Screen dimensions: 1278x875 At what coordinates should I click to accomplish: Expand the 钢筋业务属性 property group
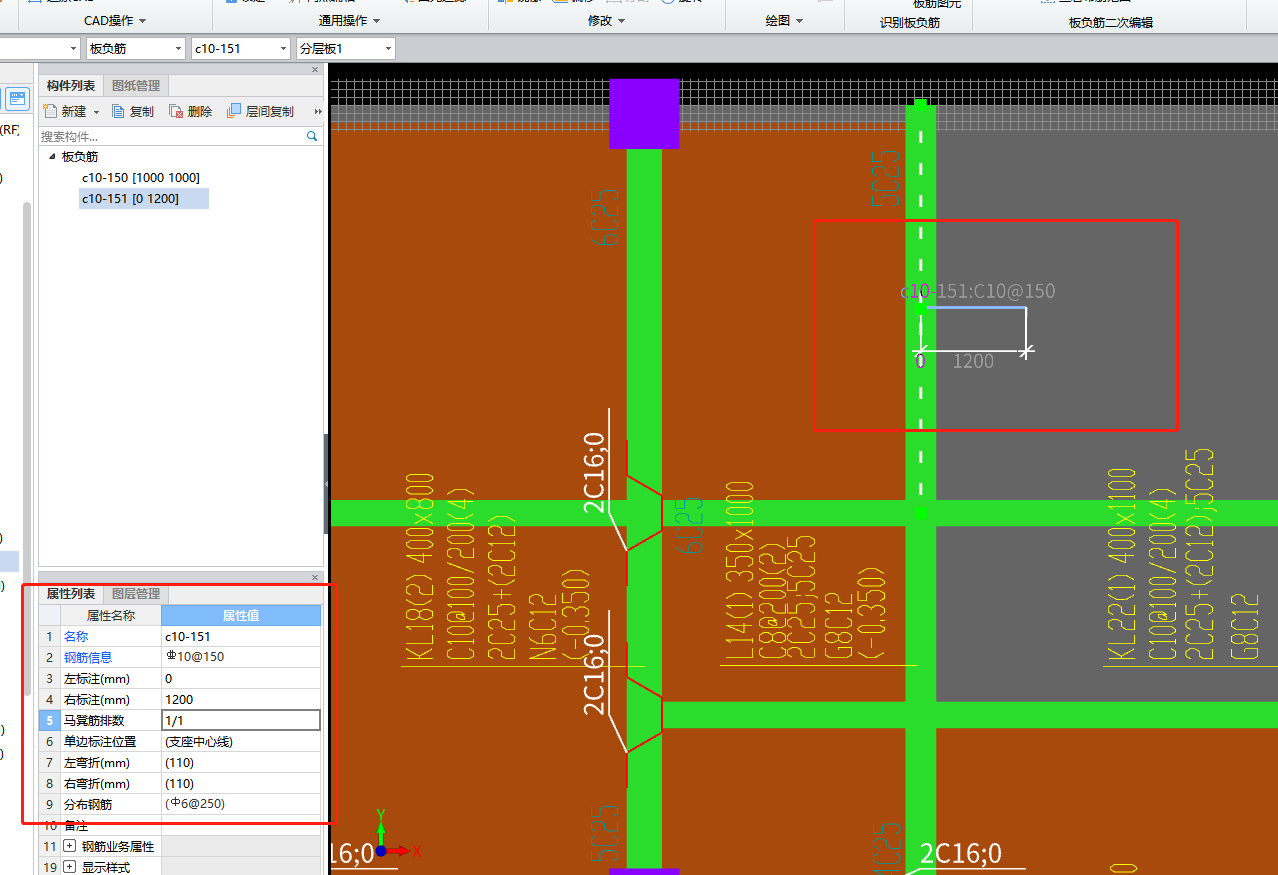tap(69, 846)
